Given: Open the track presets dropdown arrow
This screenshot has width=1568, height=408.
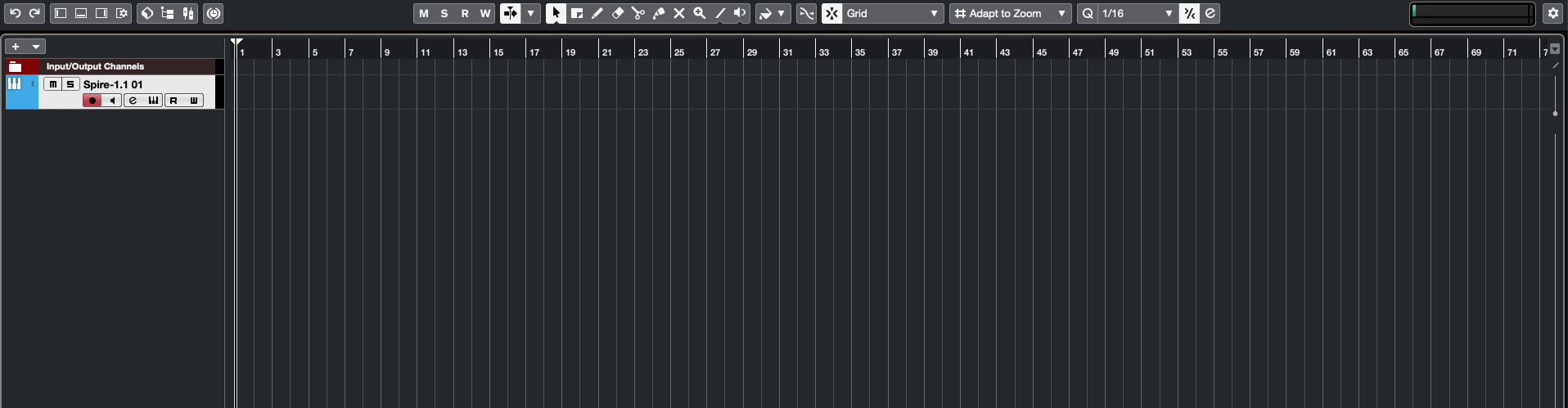Looking at the screenshot, I should (x=36, y=47).
